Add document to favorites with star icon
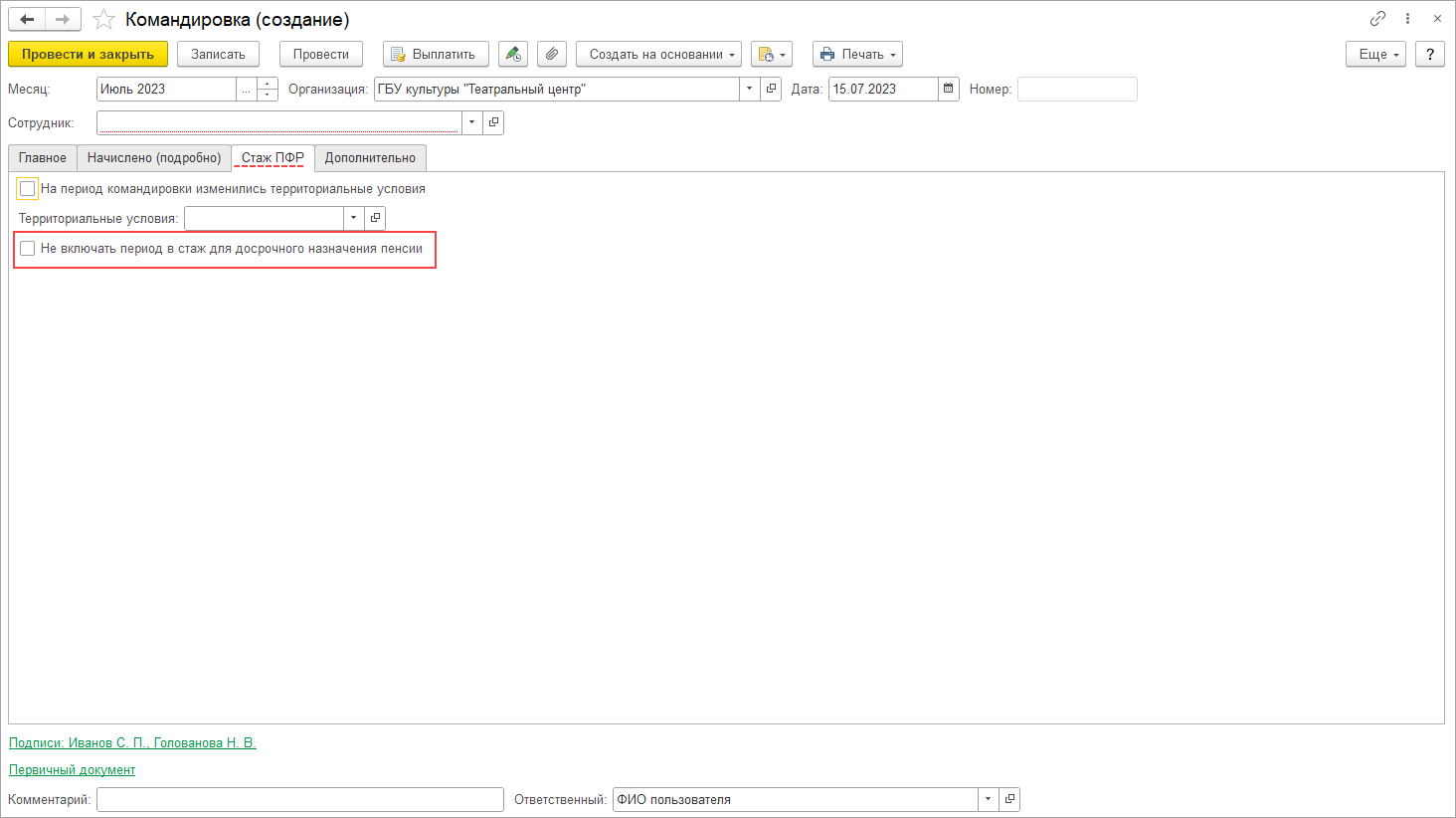1456x818 pixels. click(103, 20)
